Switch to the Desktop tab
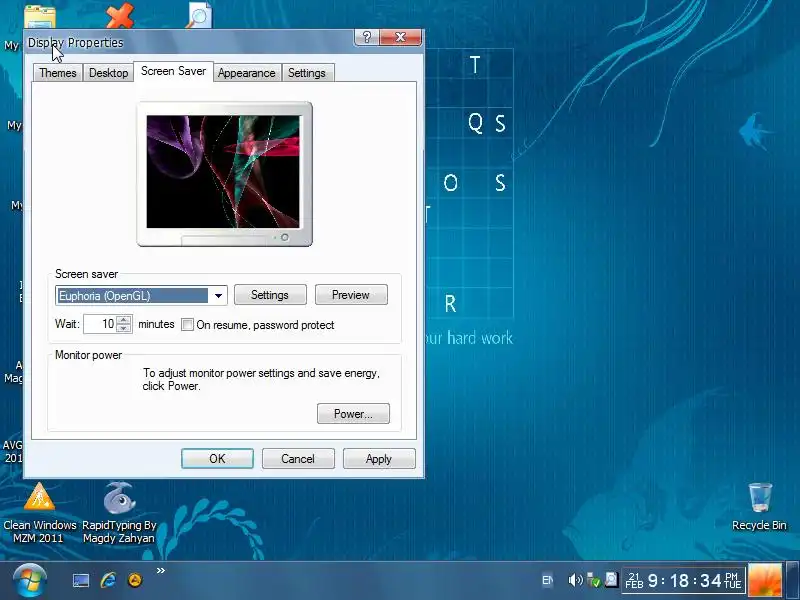800x600 pixels. (x=108, y=73)
